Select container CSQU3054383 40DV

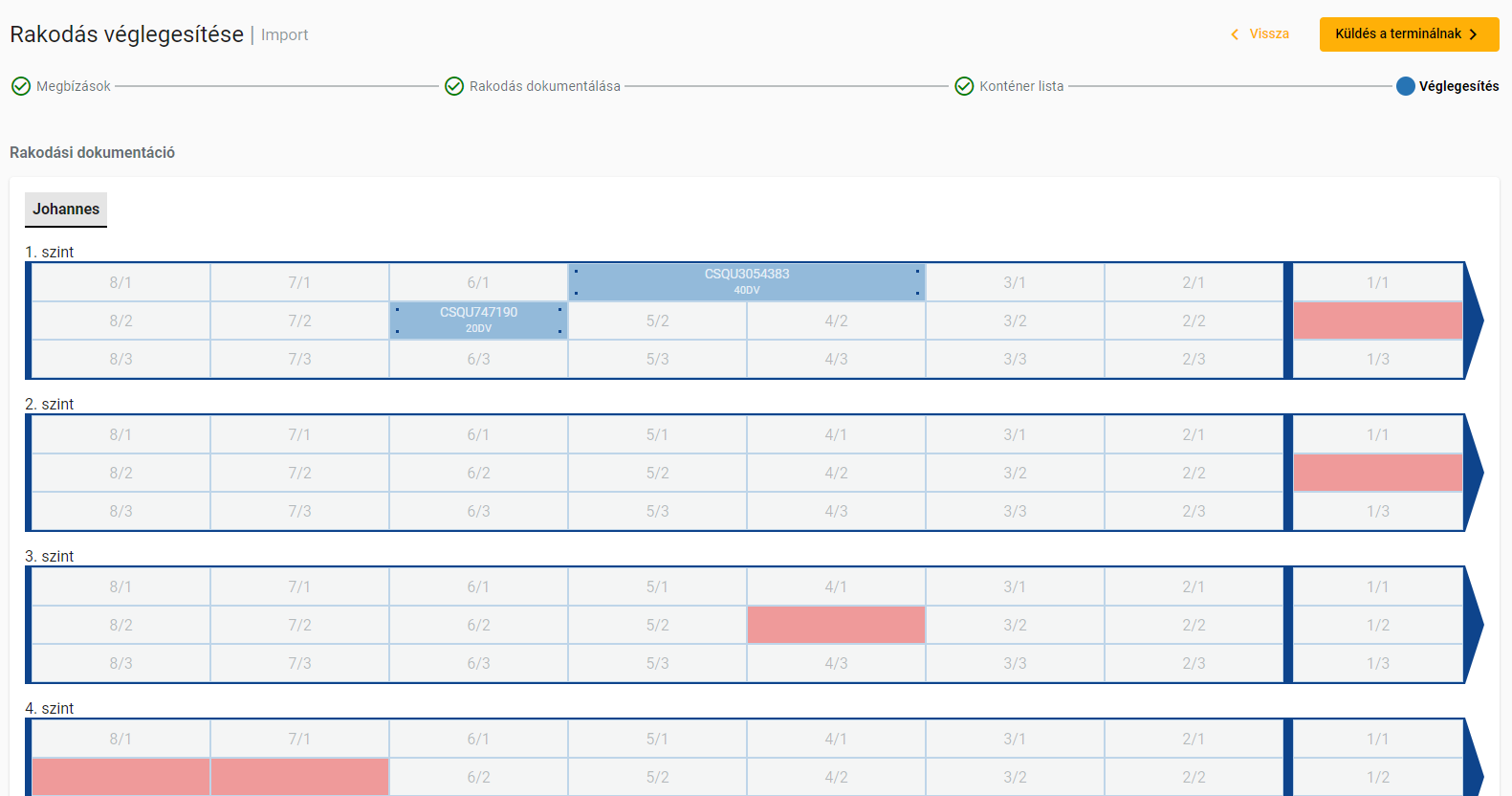click(747, 281)
